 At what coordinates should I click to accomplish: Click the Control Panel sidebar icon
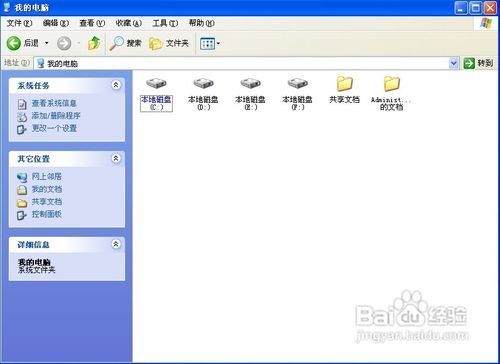click(x=22, y=215)
